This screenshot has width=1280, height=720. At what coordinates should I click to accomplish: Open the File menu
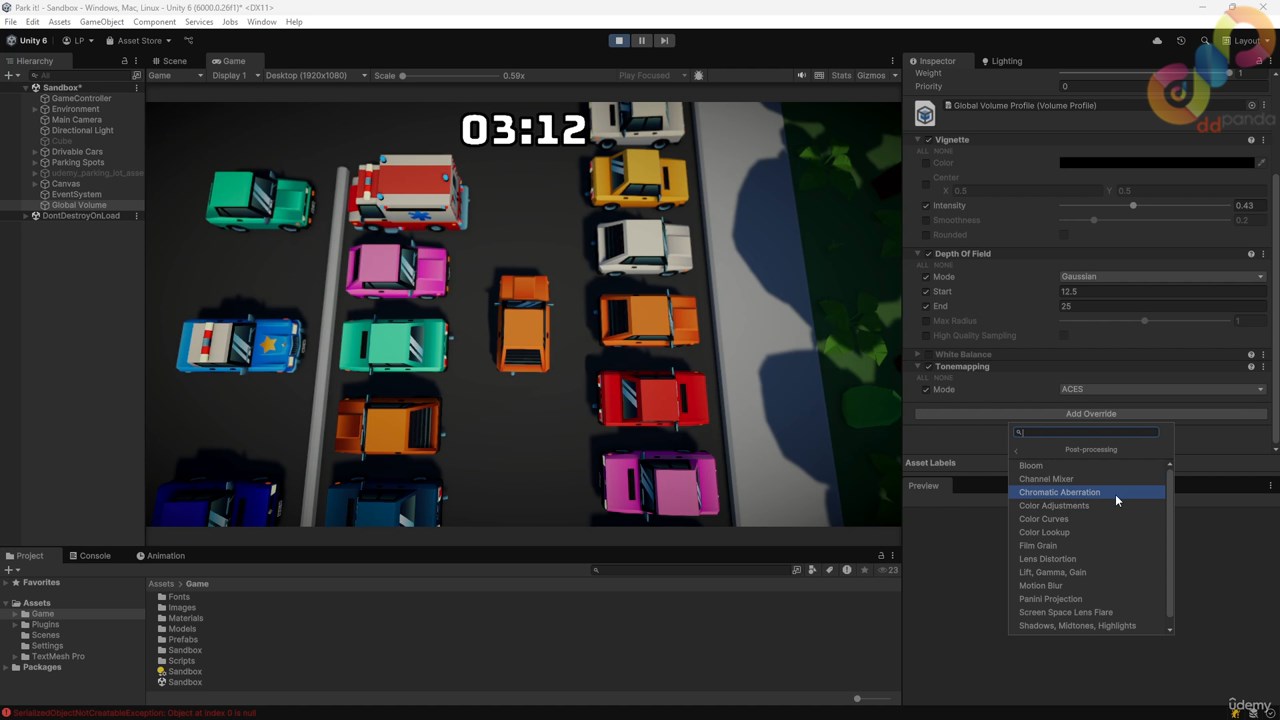click(x=11, y=22)
